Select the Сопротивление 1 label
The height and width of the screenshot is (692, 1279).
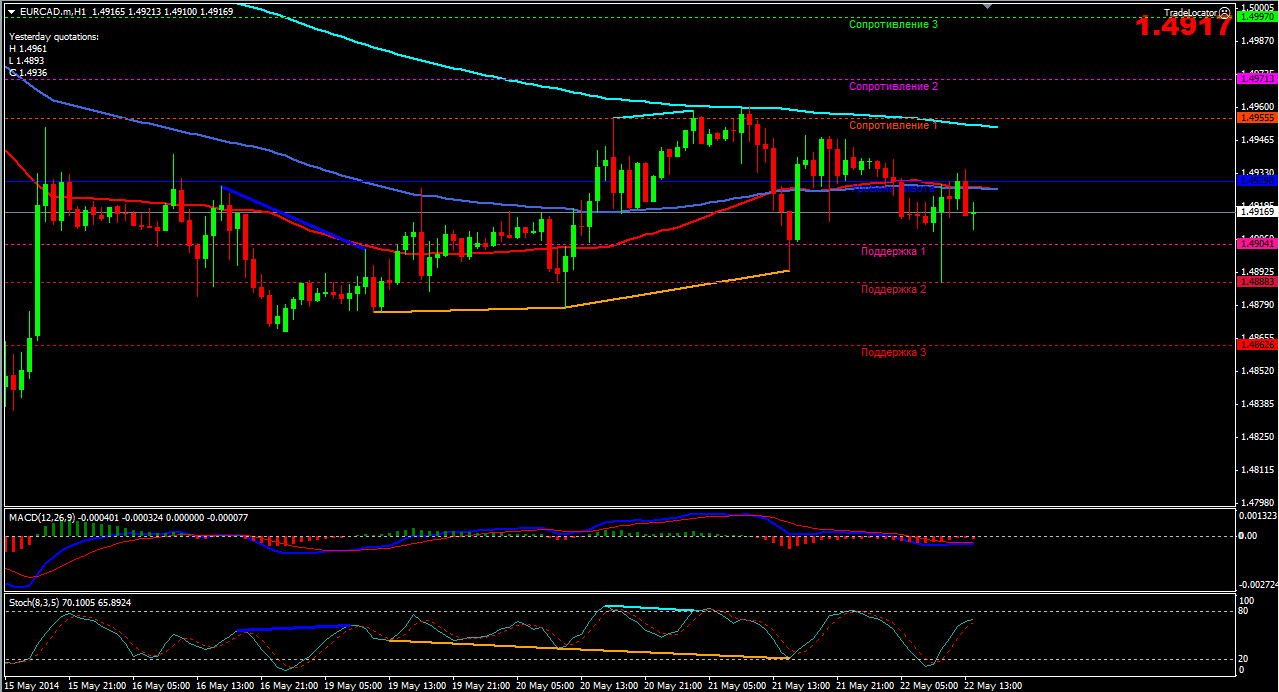893,125
